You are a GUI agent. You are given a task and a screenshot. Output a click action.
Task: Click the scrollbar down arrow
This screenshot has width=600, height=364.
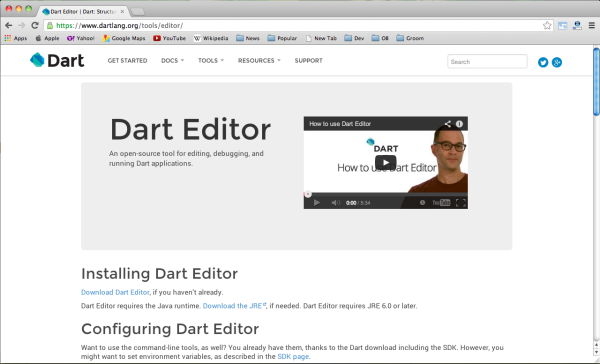click(x=596, y=353)
